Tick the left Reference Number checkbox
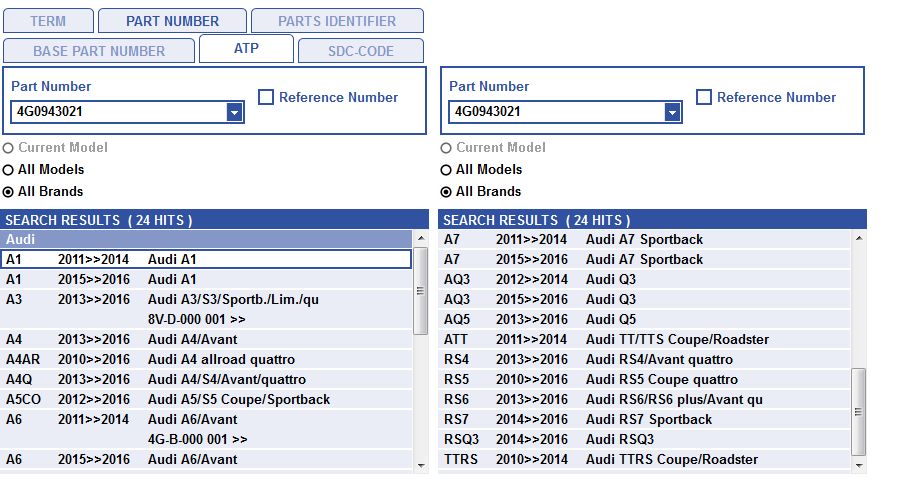The height and width of the screenshot is (488, 900). point(266,97)
